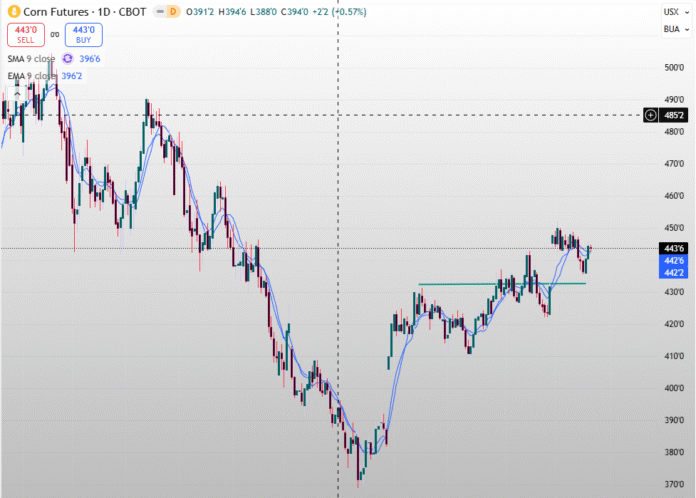Click the 485'2 crosshair price label

click(x=673, y=115)
